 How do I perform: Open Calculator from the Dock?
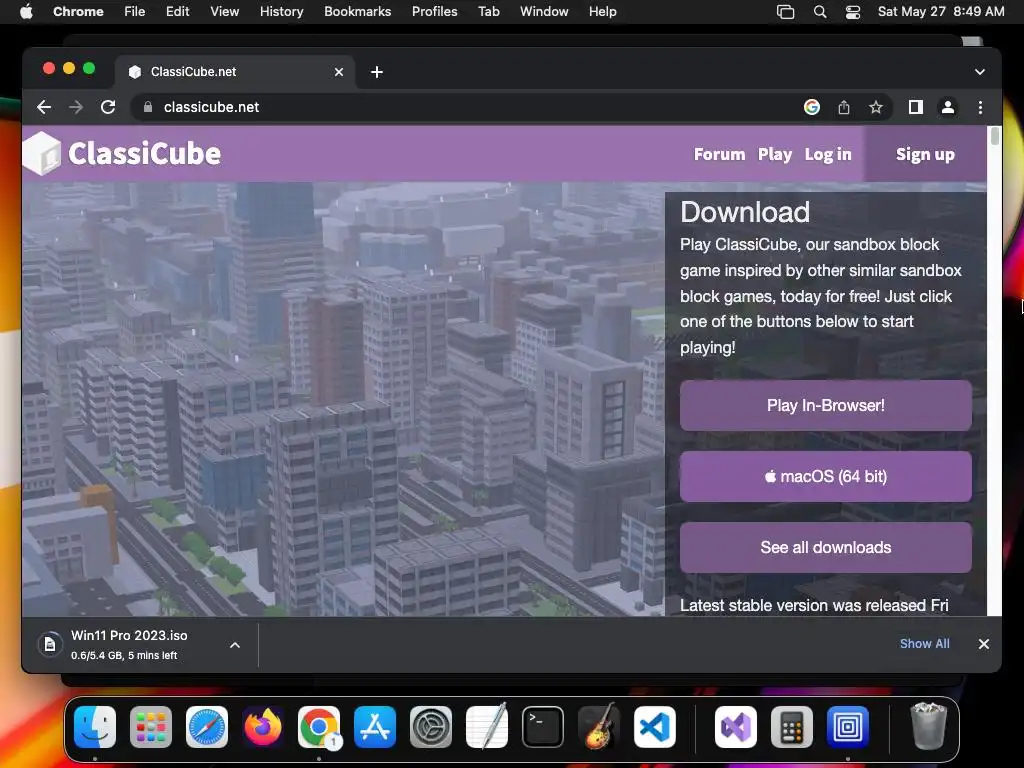pyautogui.click(x=792, y=727)
